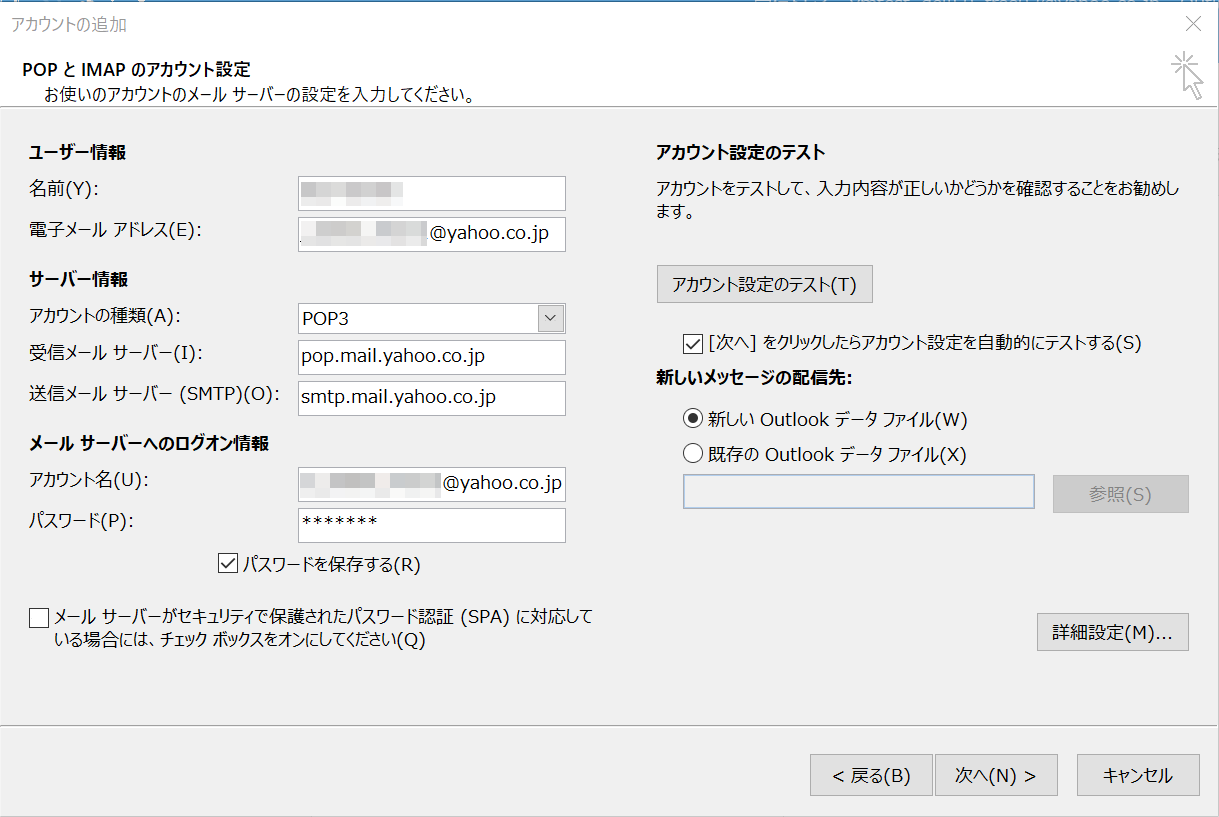Focus the アカウント名(U) field
The height and width of the screenshot is (817, 1219).
(432, 484)
